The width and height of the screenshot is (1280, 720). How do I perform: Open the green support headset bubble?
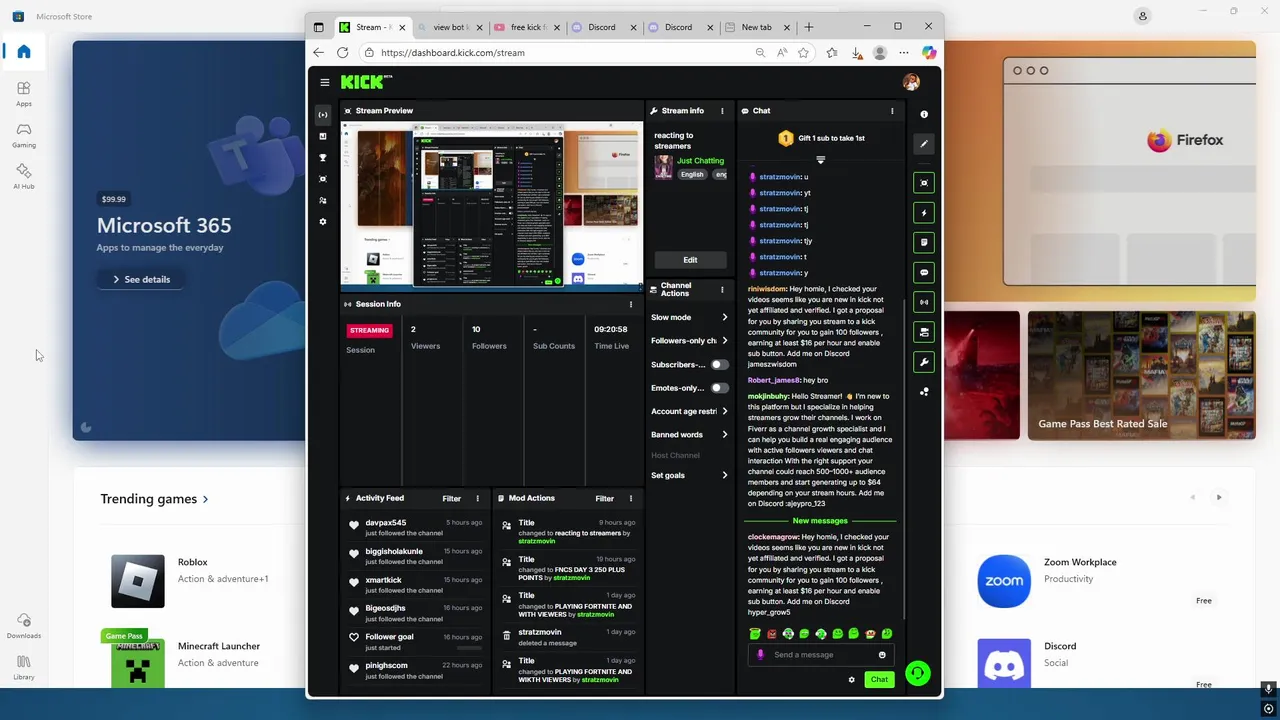(x=917, y=673)
